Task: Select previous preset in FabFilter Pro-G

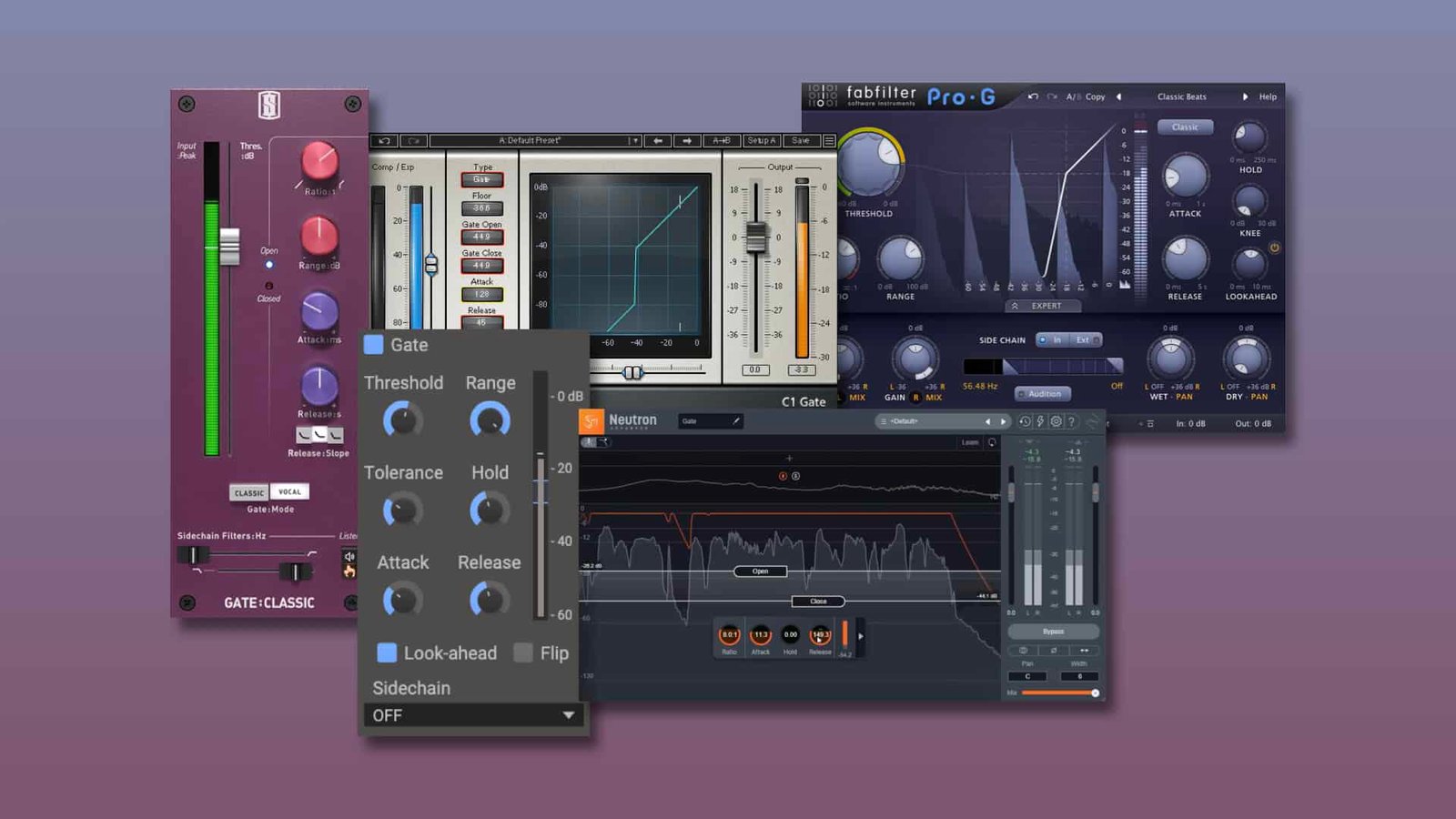Action: coord(1119,96)
